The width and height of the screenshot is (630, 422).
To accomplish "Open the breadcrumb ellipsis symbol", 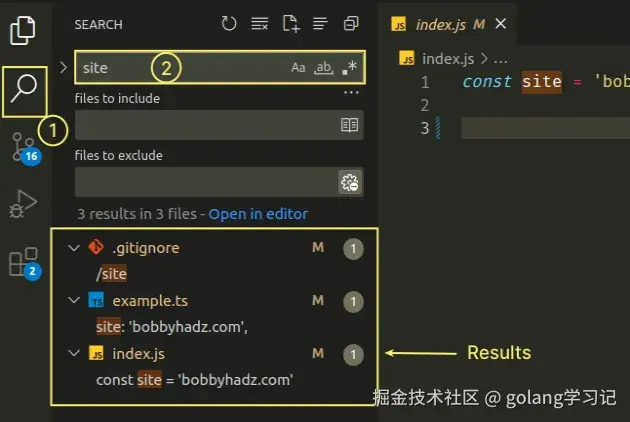I will click(500, 61).
